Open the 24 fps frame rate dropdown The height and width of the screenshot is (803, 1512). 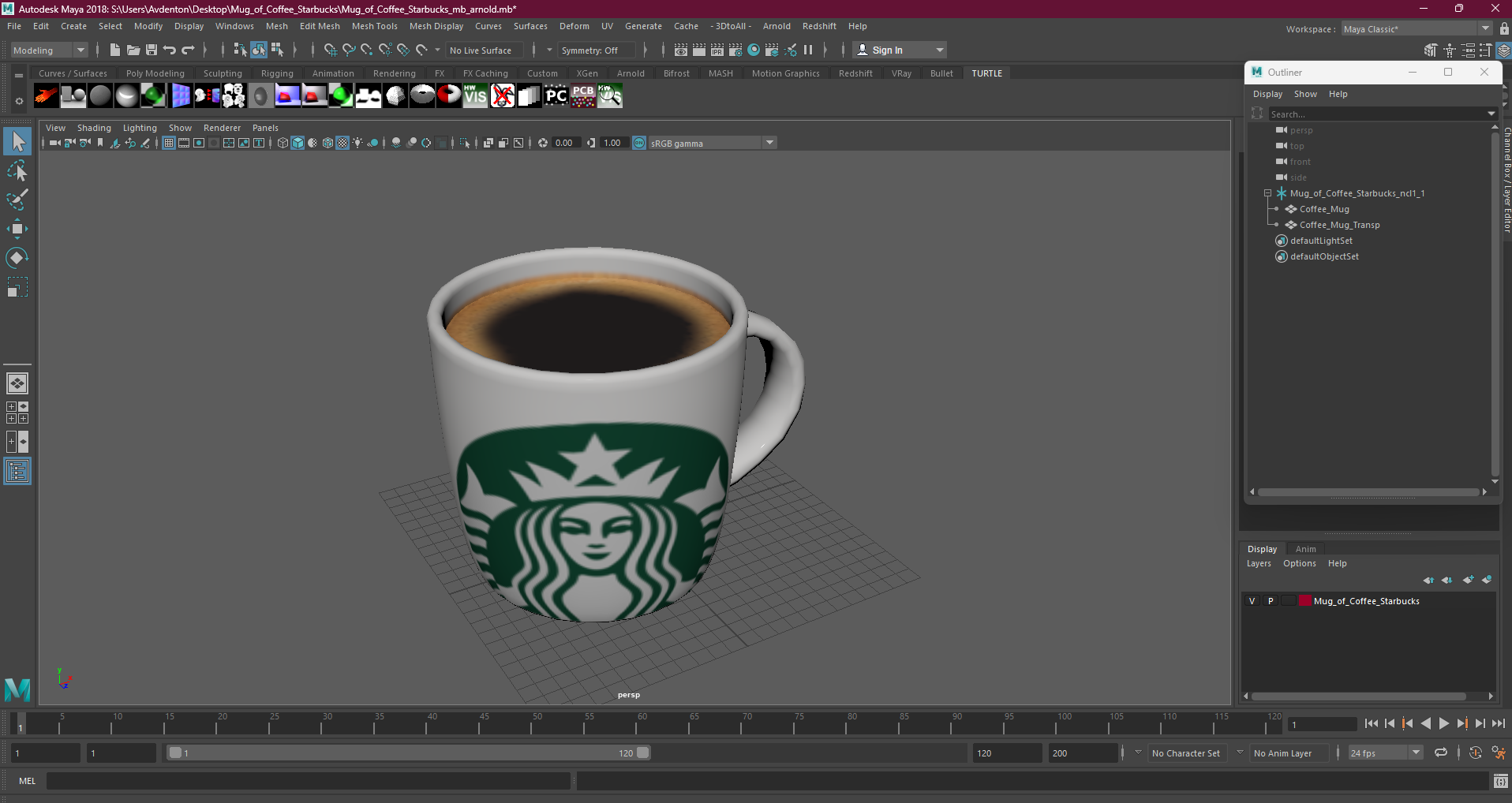(1386, 753)
